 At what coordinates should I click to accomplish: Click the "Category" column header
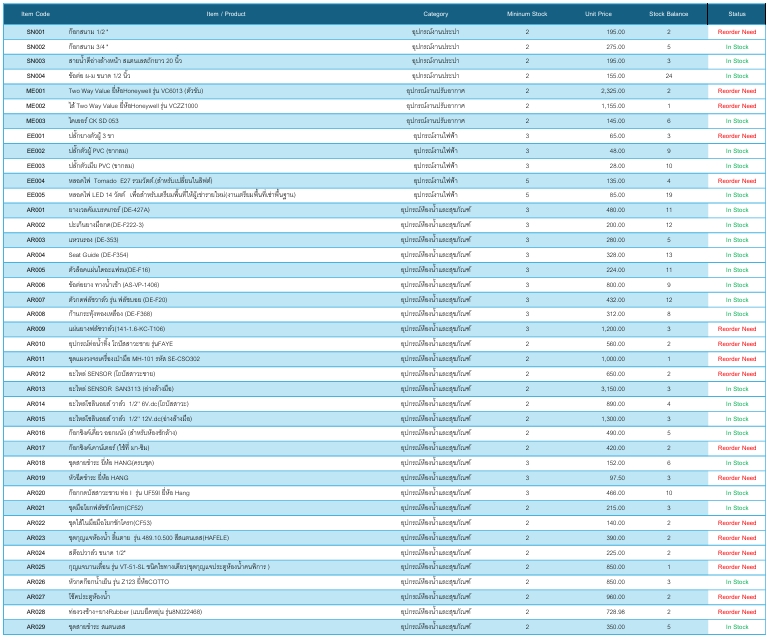436,14
